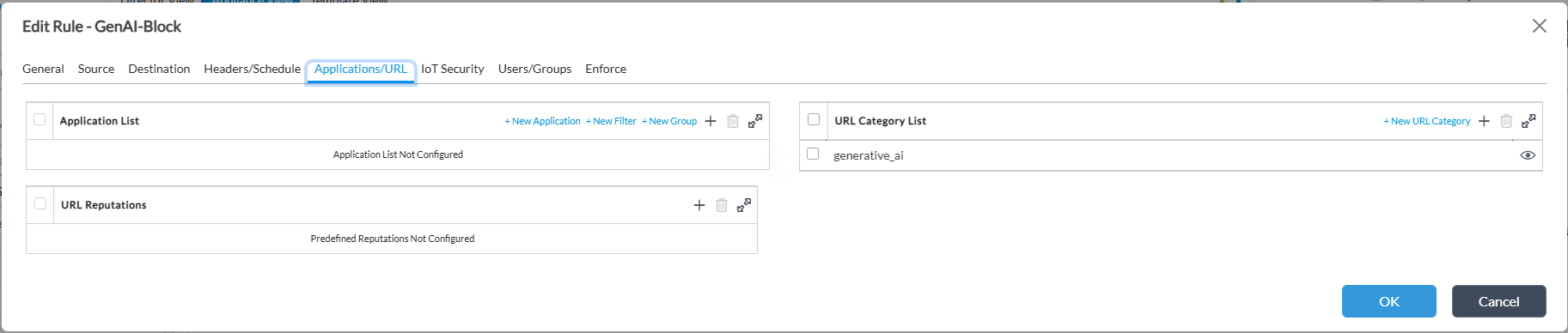This screenshot has height=333, width=1568.
Task: Tick the generative_ai checkbox
Action: tap(813, 154)
